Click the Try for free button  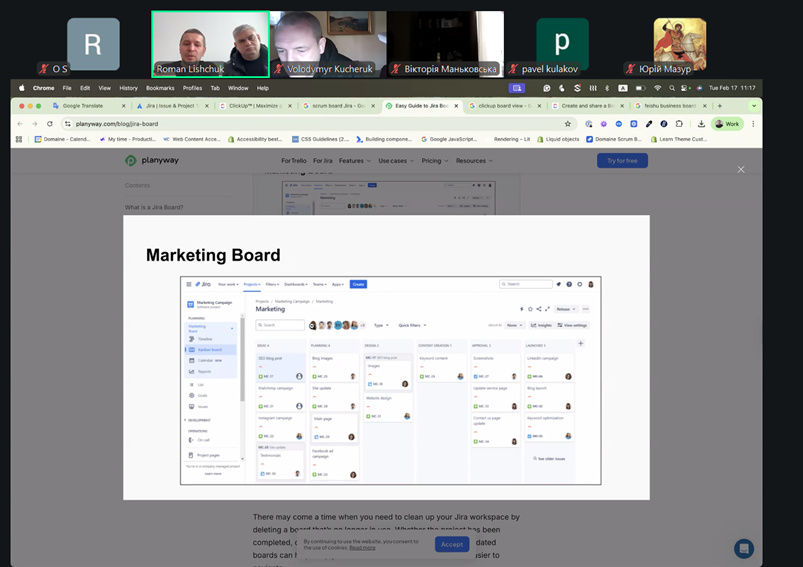click(x=622, y=160)
